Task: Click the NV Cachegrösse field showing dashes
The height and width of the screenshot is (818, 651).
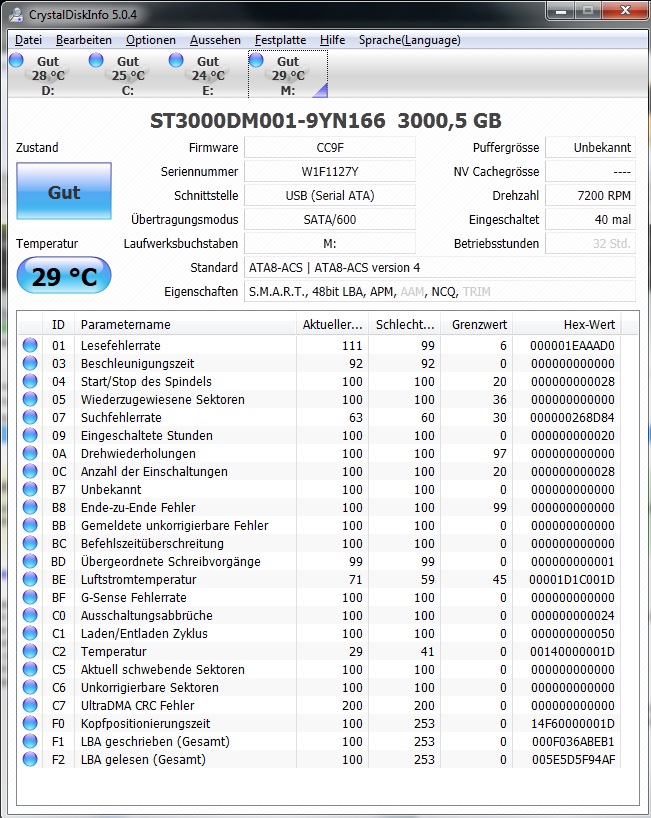Action: pos(590,172)
